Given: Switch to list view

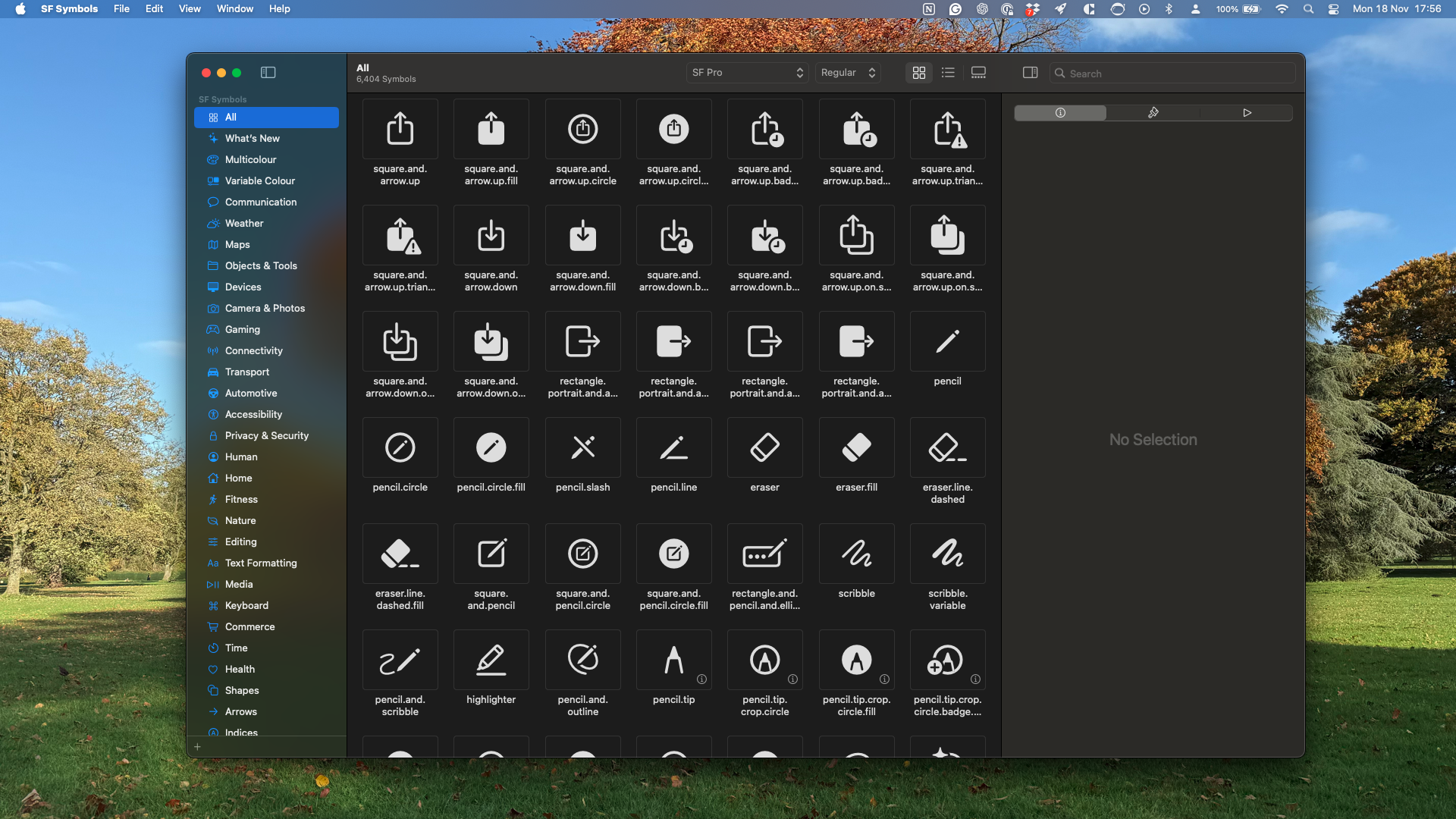Looking at the screenshot, I should tap(948, 73).
